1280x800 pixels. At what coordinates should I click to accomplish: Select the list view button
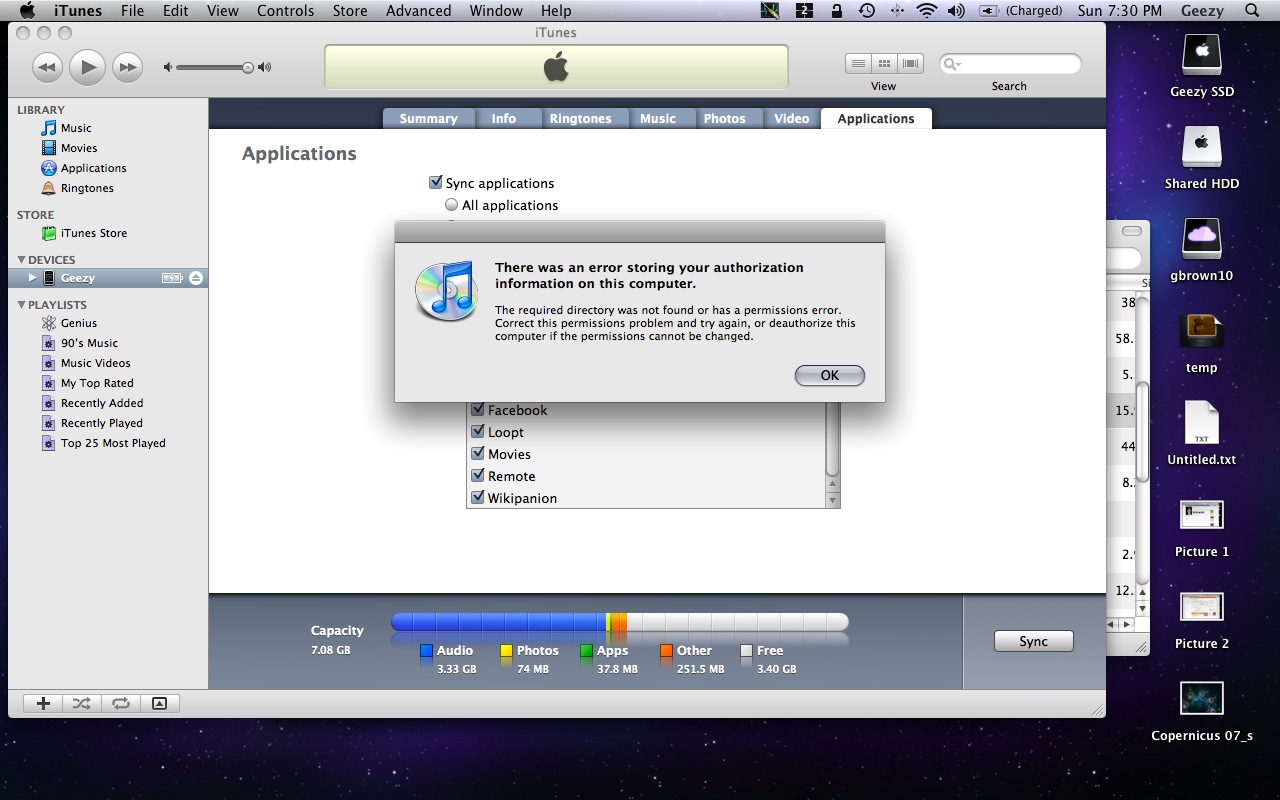tap(858, 63)
